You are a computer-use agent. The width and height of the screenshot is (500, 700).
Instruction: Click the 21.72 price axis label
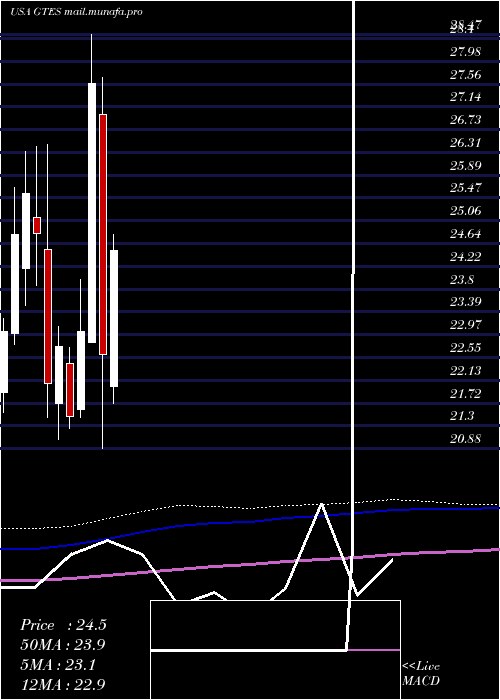pyautogui.click(x=465, y=393)
